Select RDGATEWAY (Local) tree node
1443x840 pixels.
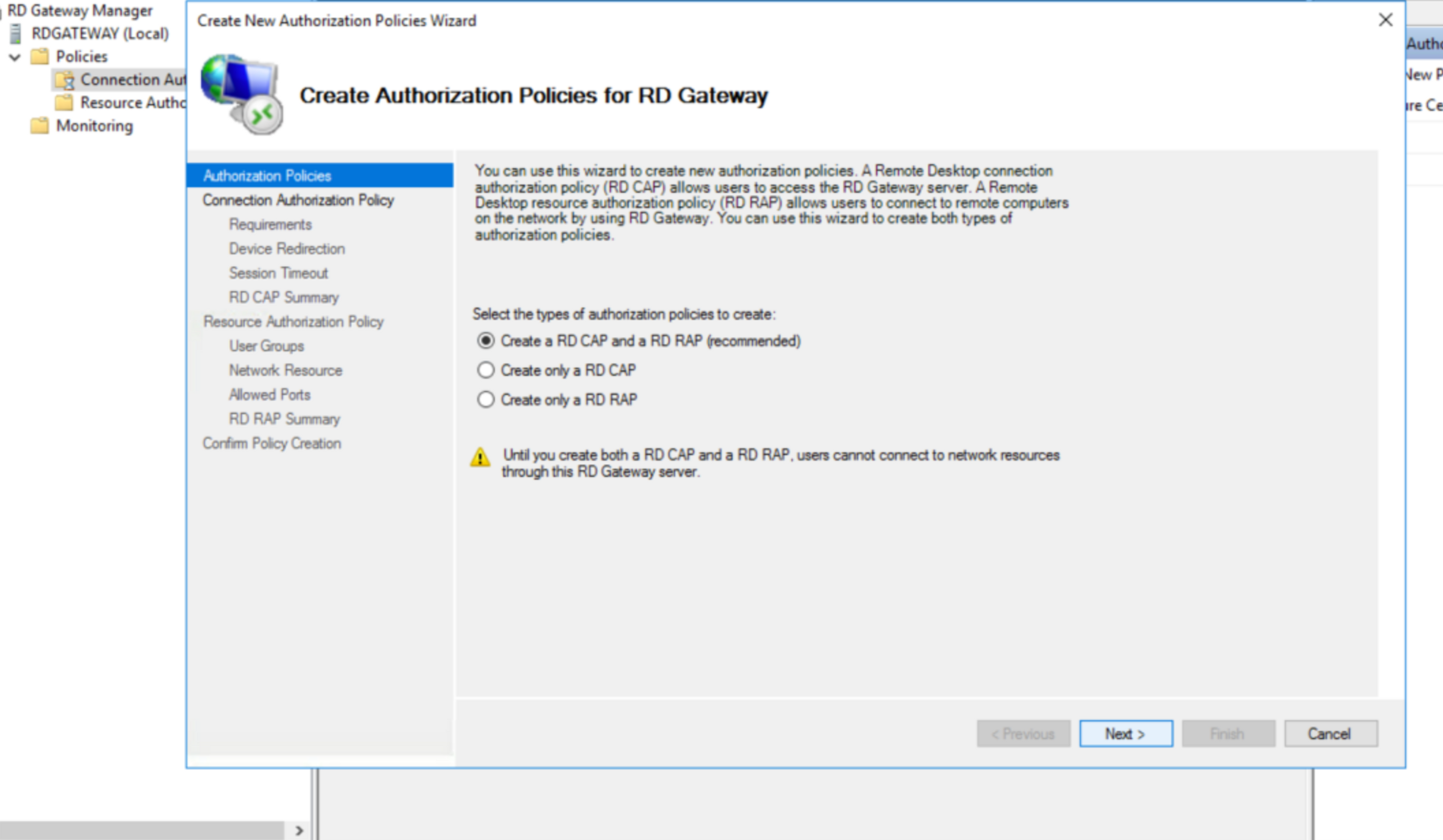[100, 34]
